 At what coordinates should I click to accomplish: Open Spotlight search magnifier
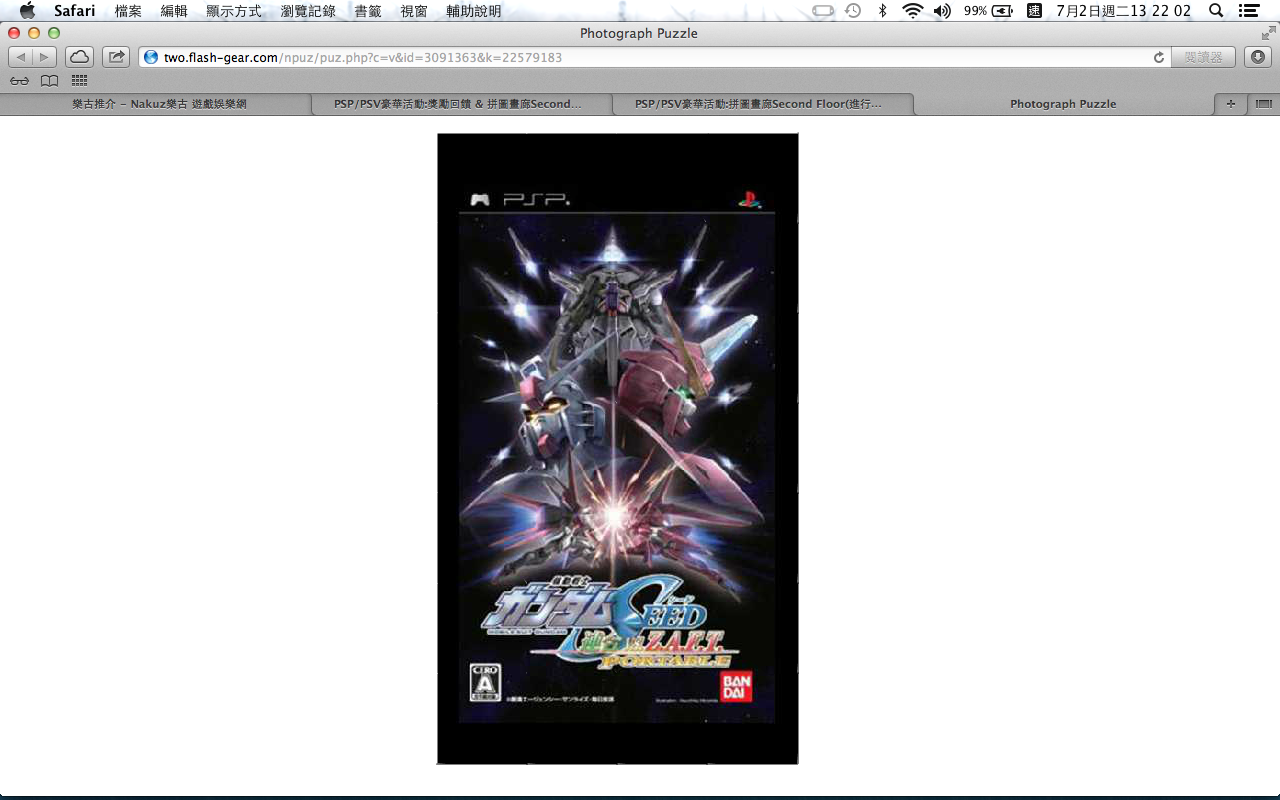click(1216, 11)
